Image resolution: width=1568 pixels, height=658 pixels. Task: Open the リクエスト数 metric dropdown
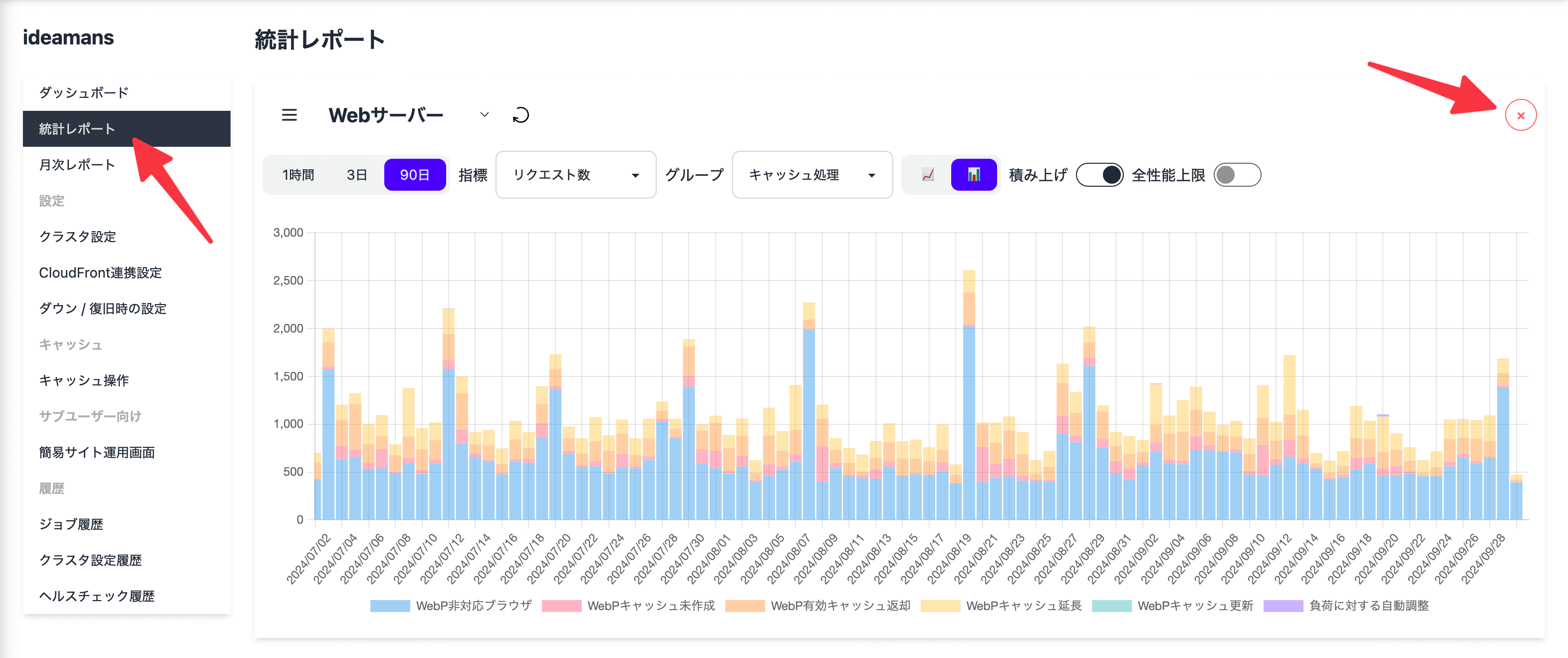(575, 175)
